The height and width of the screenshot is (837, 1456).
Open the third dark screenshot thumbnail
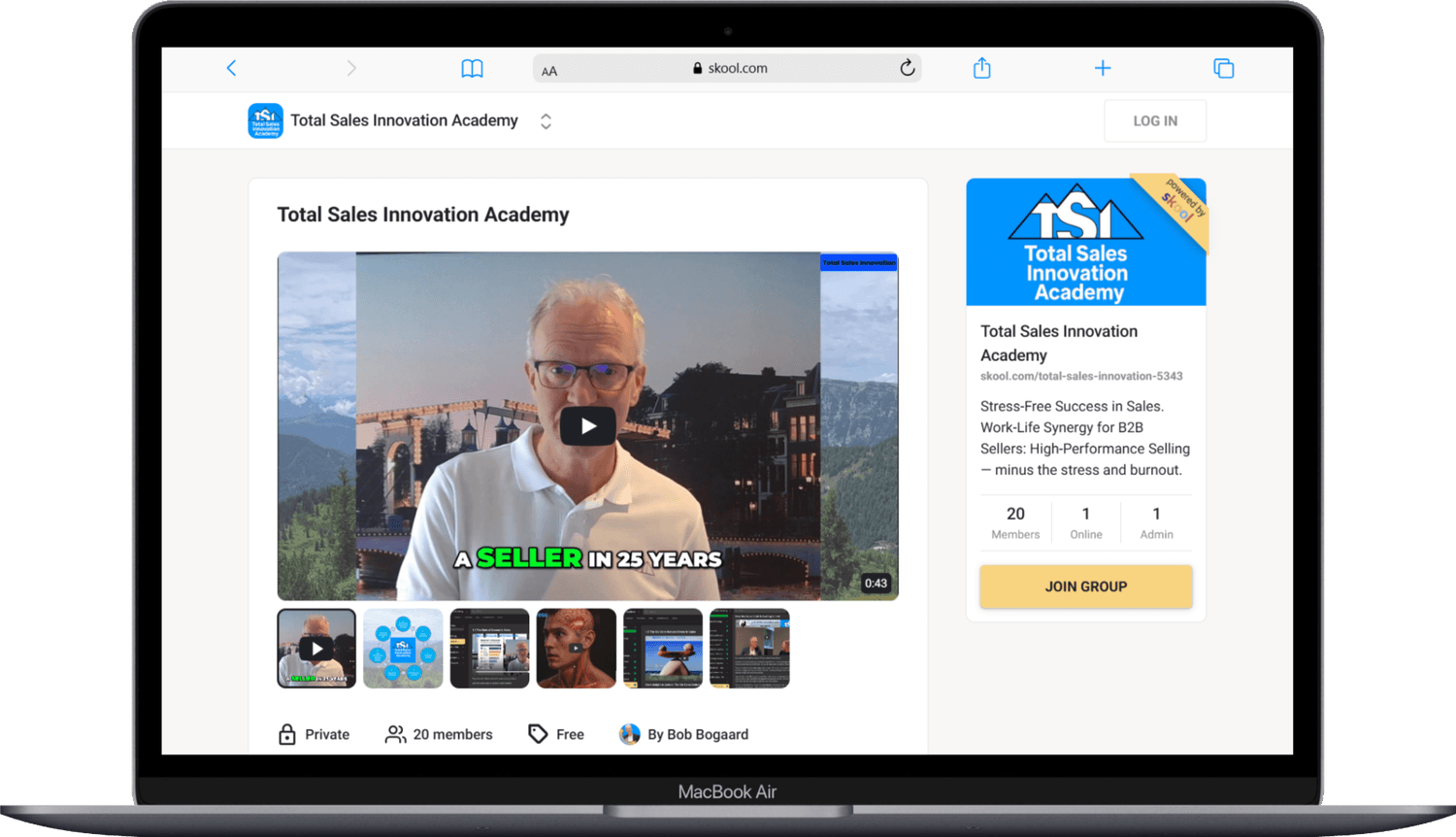[490, 649]
